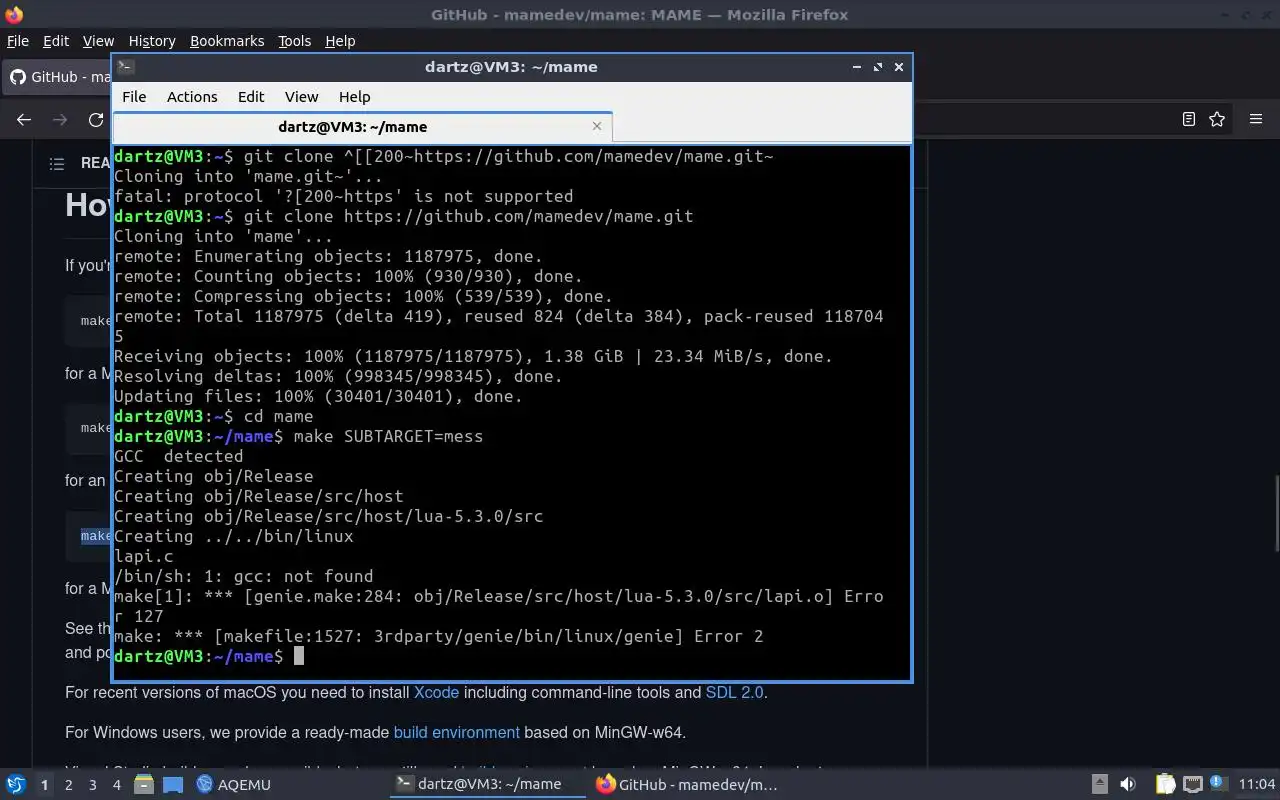Open the Firefox File menu
Screen dimensions: 1280x800
coord(18,41)
